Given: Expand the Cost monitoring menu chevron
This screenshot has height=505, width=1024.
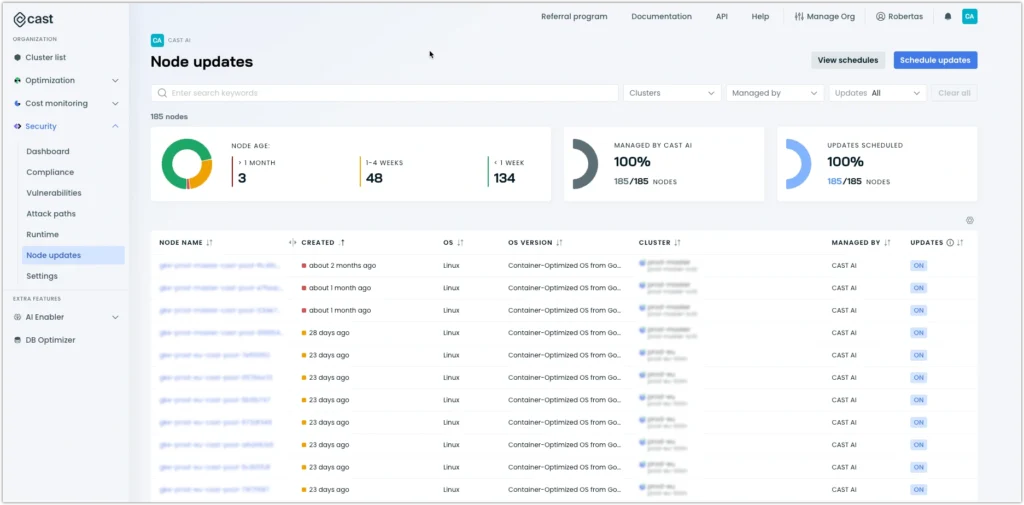Looking at the screenshot, I should (115, 103).
